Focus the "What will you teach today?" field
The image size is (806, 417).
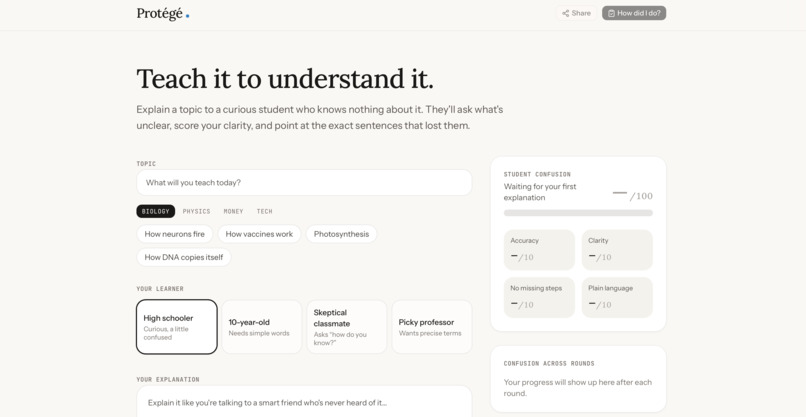click(x=304, y=183)
